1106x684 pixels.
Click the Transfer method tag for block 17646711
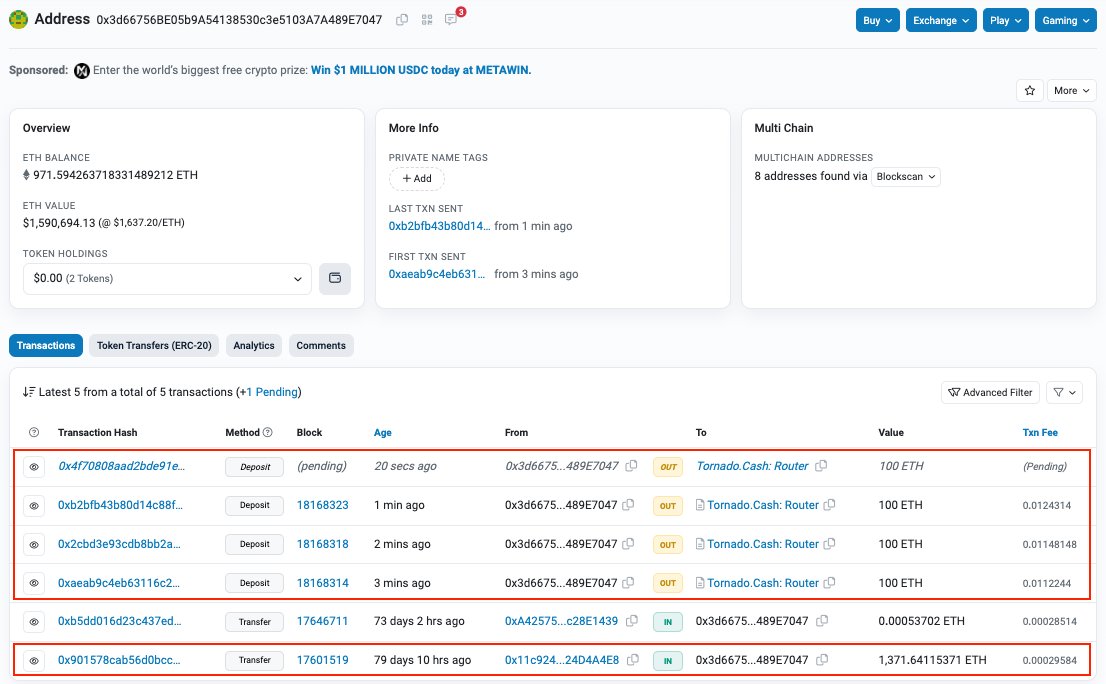pyautogui.click(x=255, y=622)
